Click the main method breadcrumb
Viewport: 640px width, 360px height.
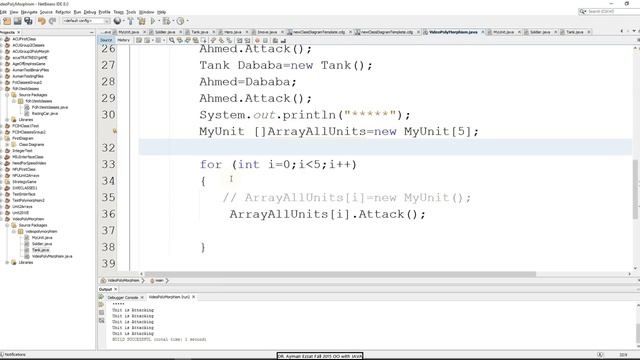click(157, 281)
